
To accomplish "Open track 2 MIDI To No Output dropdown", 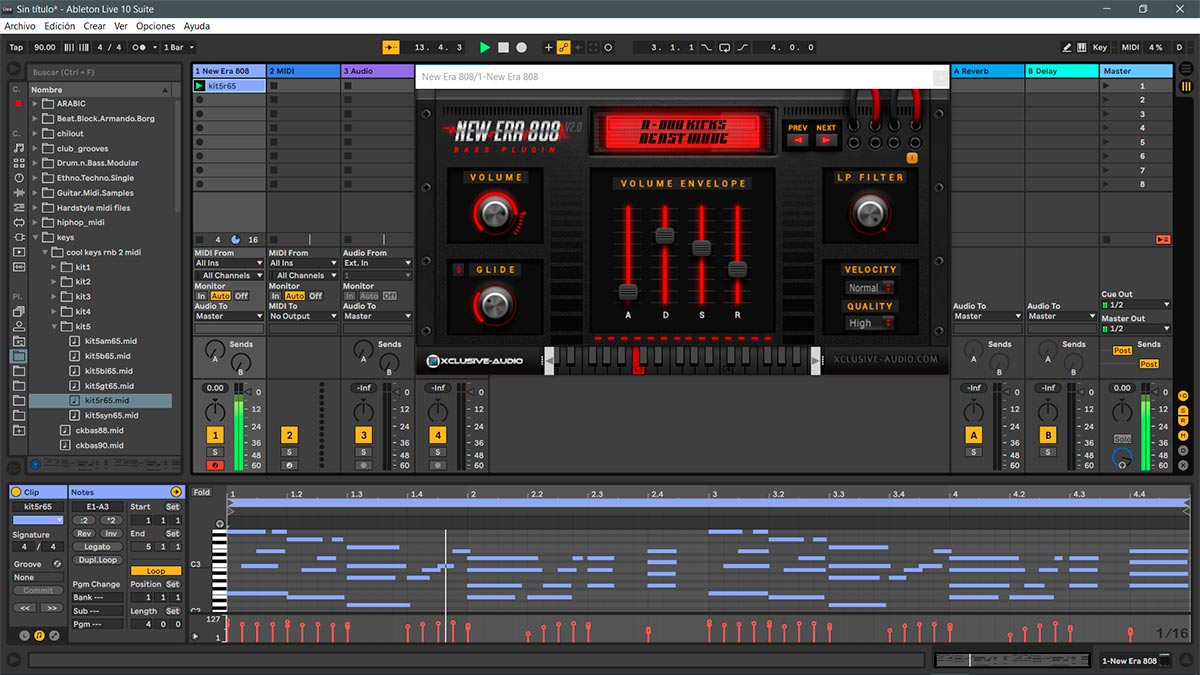I will (x=303, y=316).
